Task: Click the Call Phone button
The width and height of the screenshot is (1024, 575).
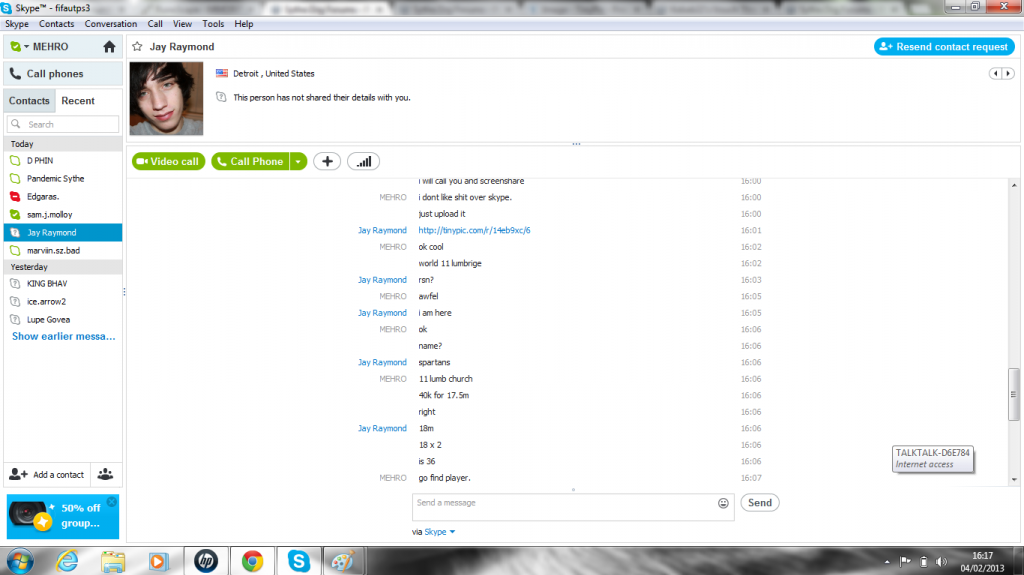Action: (250, 161)
